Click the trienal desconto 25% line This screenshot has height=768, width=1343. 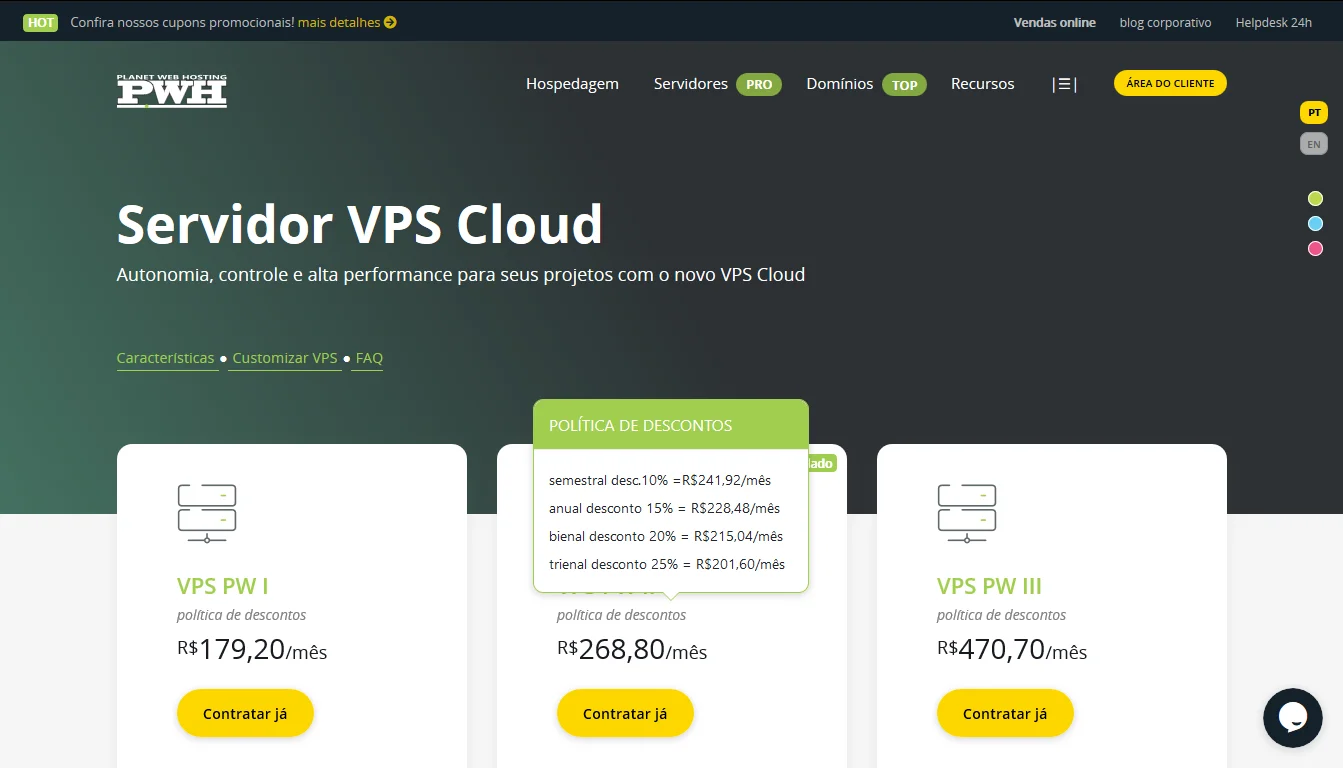pos(667,564)
